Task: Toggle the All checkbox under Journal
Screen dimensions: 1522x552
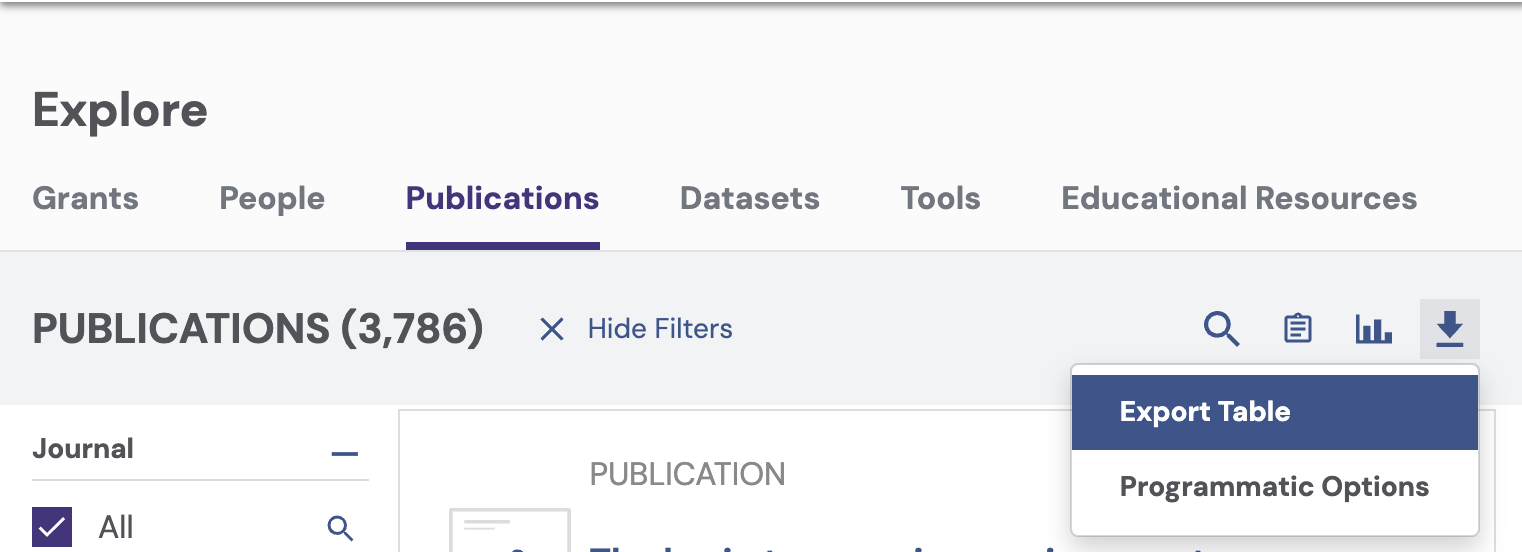Action: (x=52, y=528)
